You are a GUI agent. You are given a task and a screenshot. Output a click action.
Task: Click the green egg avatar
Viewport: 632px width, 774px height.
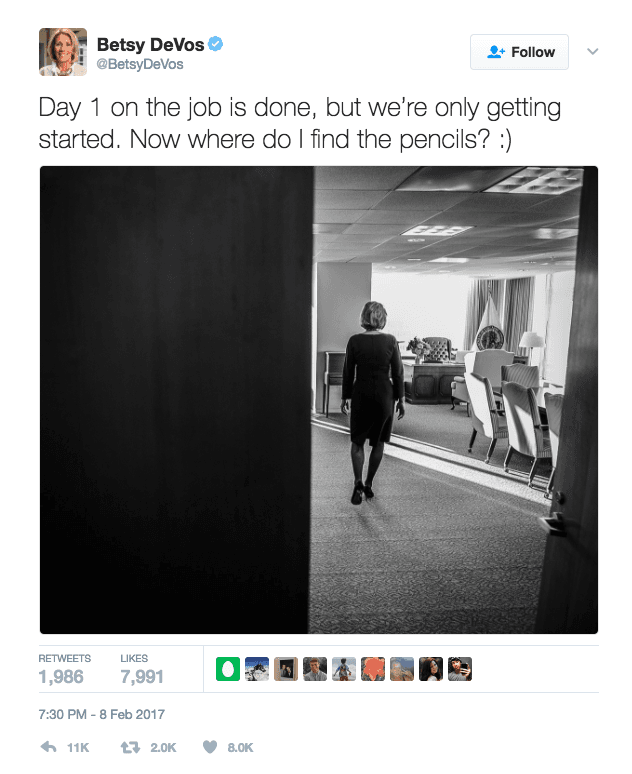coord(228,669)
